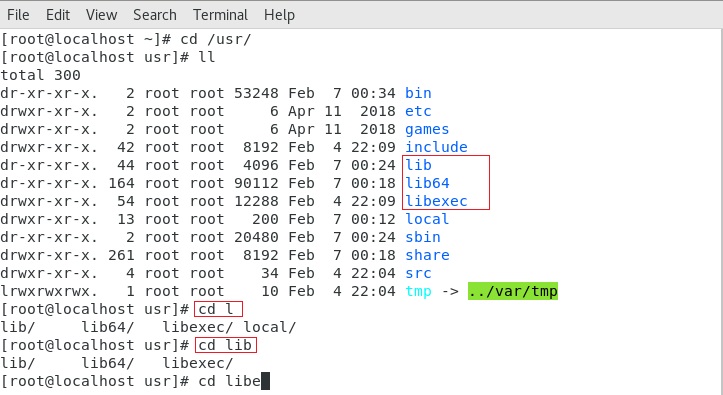Click the blue 'libexec' directory listing entry

[436, 201]
